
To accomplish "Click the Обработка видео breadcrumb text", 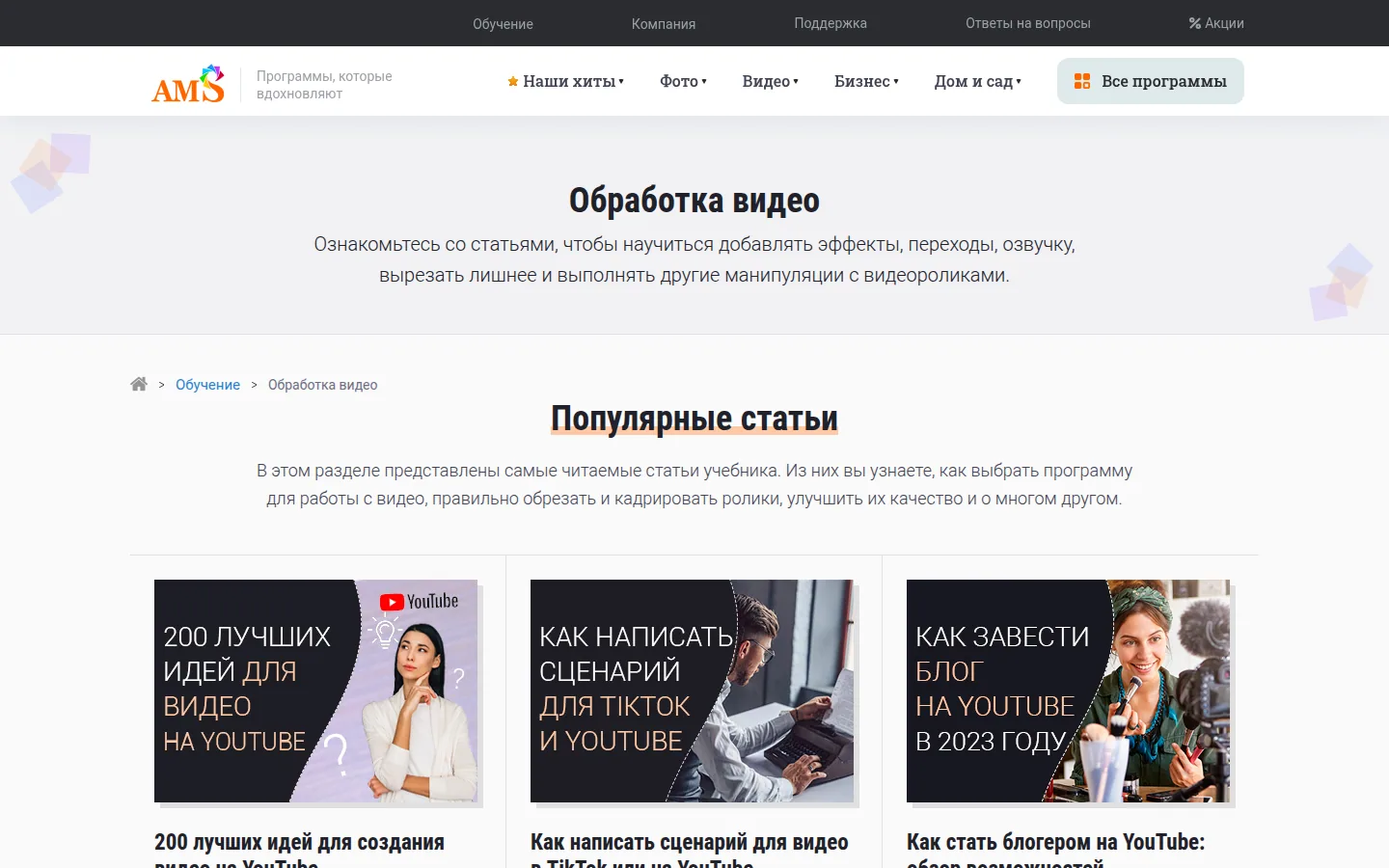I will point(322,385).
